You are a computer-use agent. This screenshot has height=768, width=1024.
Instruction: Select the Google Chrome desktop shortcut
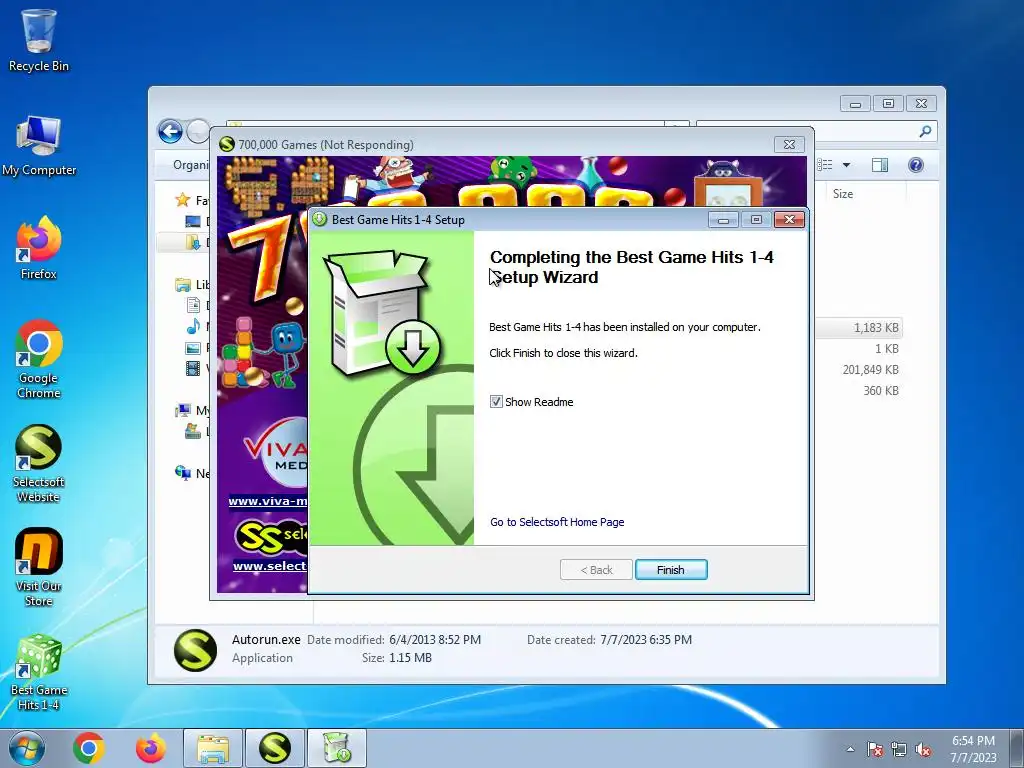(x=39, y=359)
